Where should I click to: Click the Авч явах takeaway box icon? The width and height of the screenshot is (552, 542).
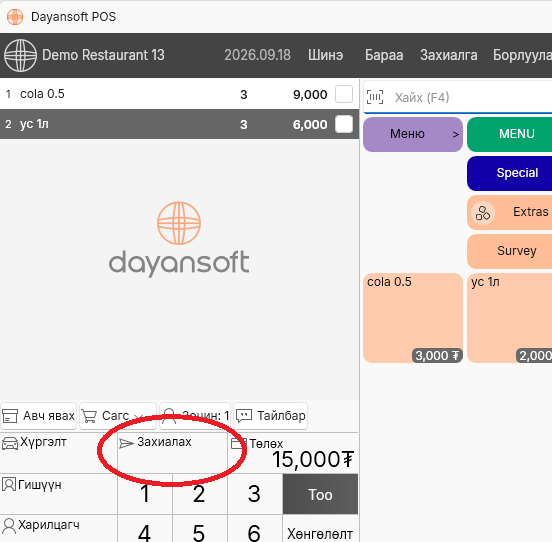point(10,416)
